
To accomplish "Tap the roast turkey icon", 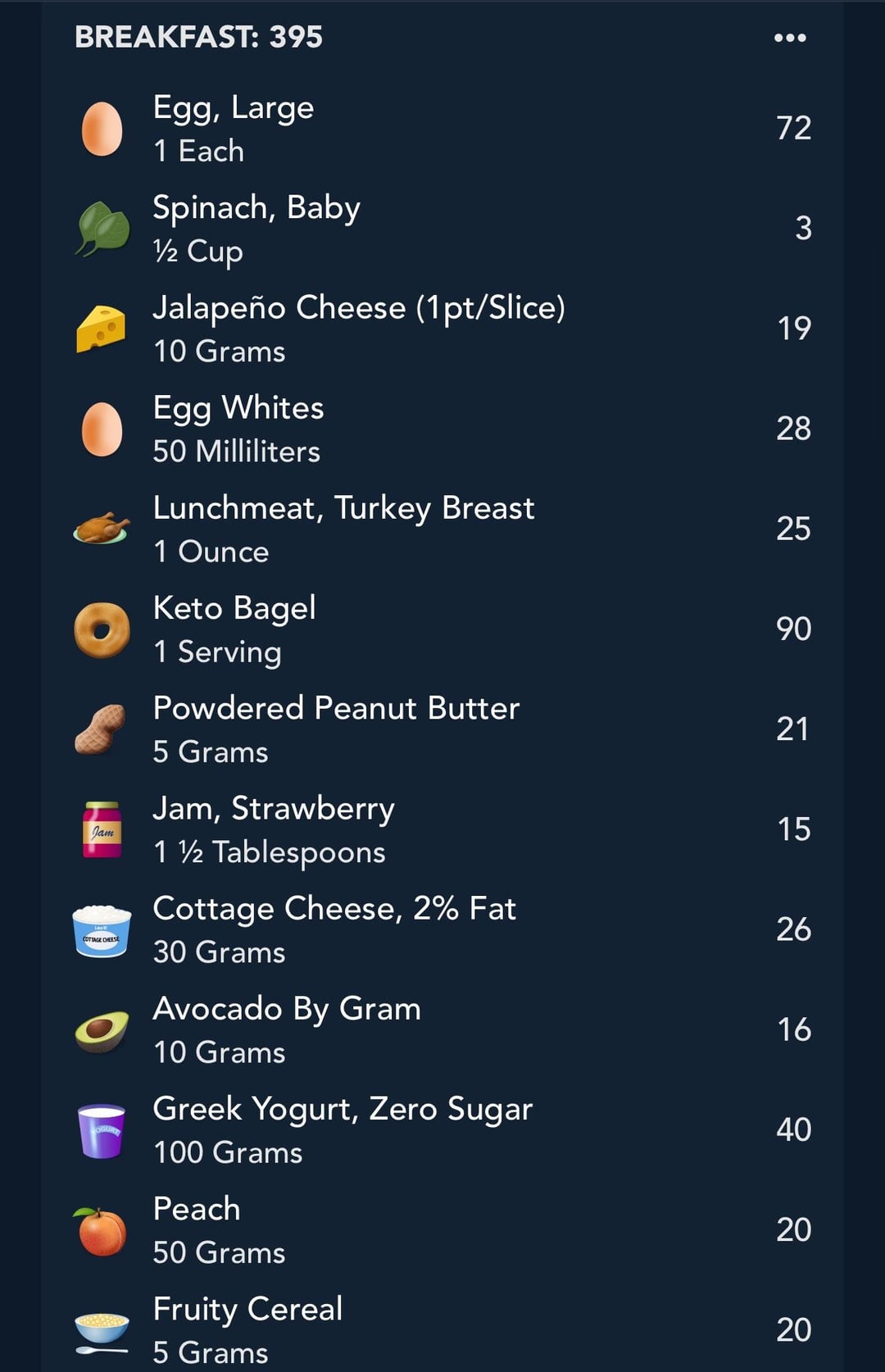I will (x=102, y=529).
